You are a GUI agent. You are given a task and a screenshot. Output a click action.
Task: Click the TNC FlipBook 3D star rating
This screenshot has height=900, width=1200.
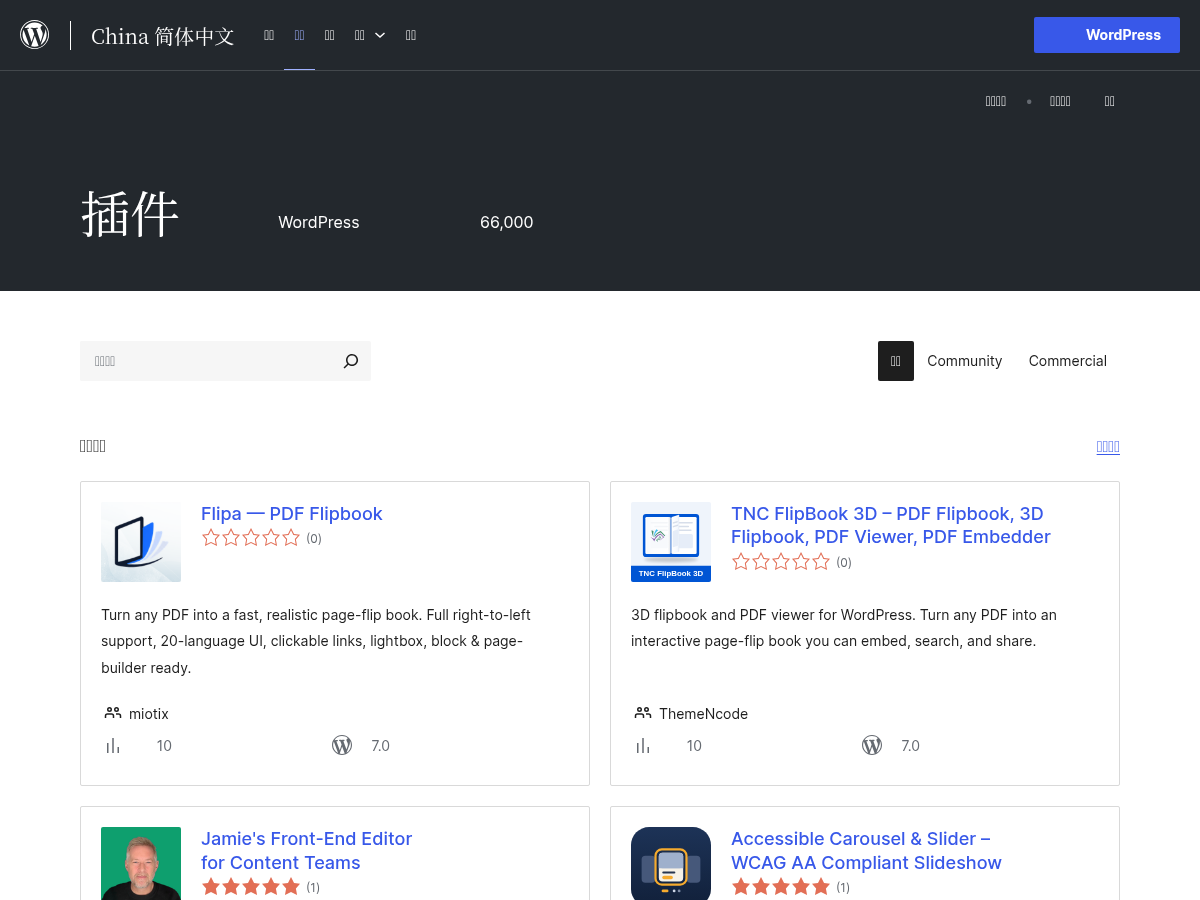[781, 562]
